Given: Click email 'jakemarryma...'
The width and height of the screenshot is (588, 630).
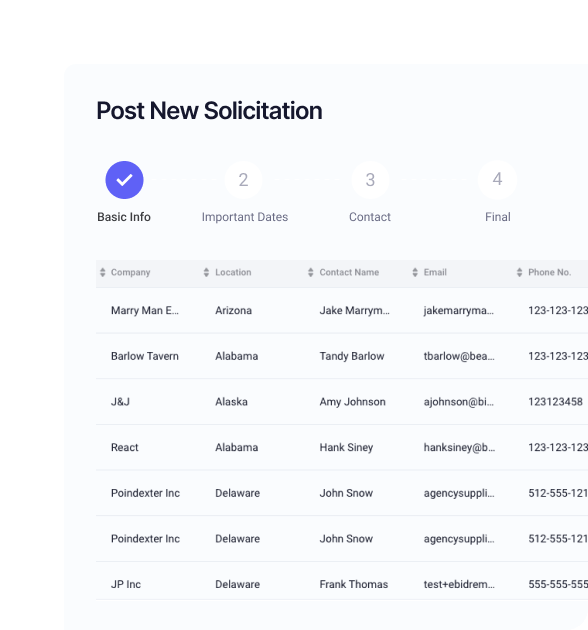Looking at the screenshot, I should [459, 311].
